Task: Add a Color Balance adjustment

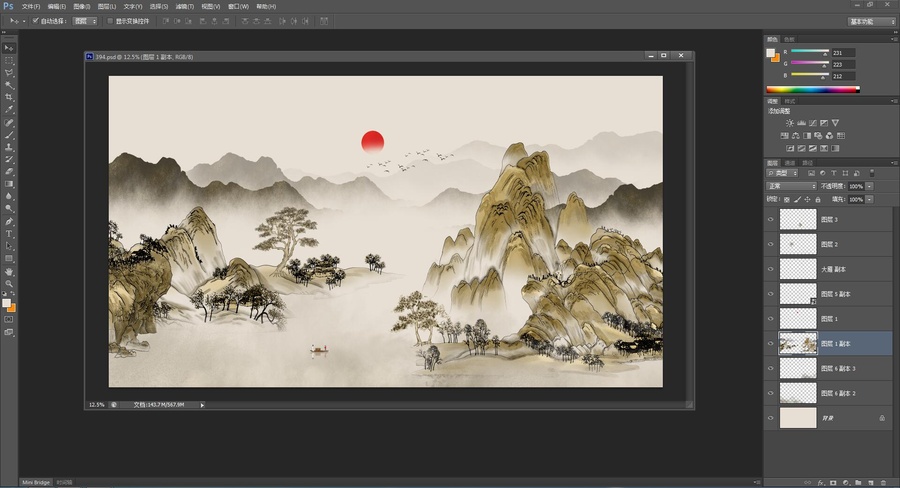Action: 796,135
